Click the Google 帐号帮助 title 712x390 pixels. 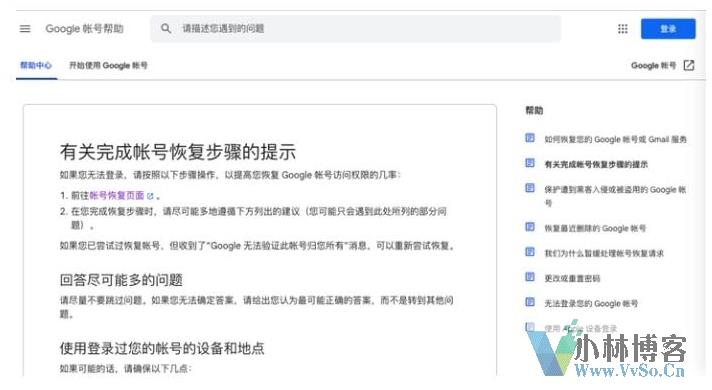point(84,29)
